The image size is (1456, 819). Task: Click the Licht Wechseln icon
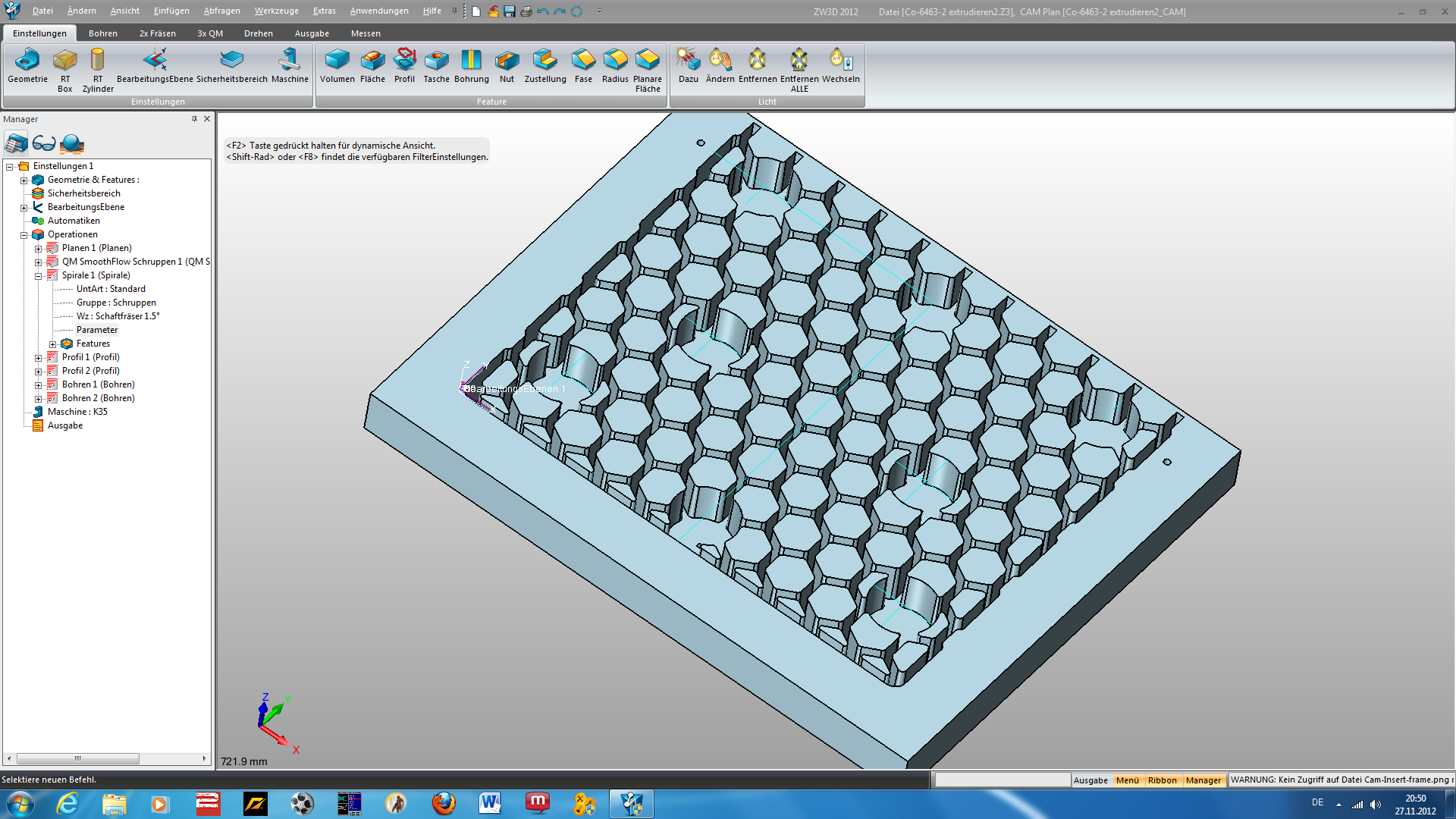pos(841,66)
